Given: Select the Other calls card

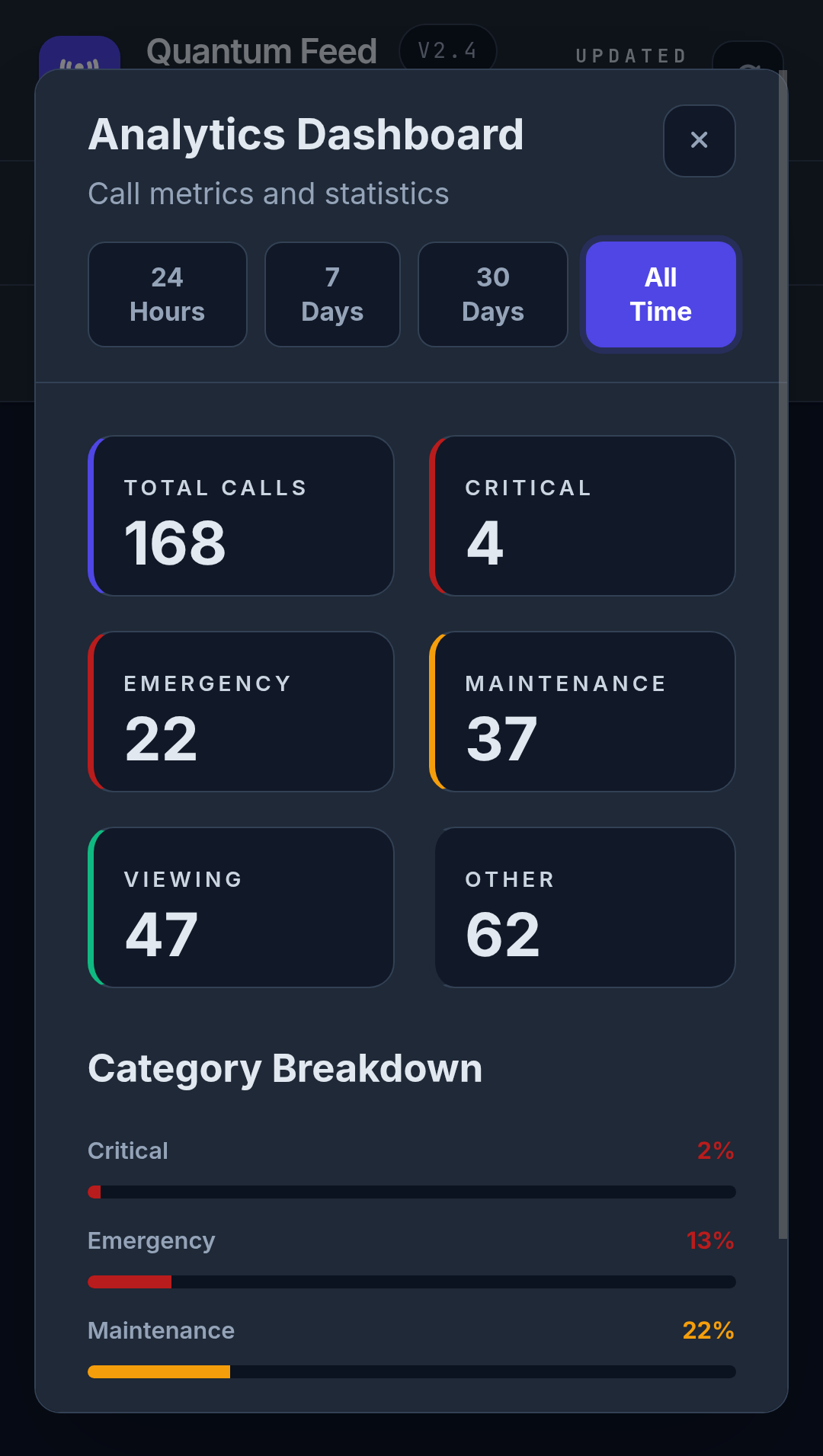Looking at the screenshot, I should [584, 907].
